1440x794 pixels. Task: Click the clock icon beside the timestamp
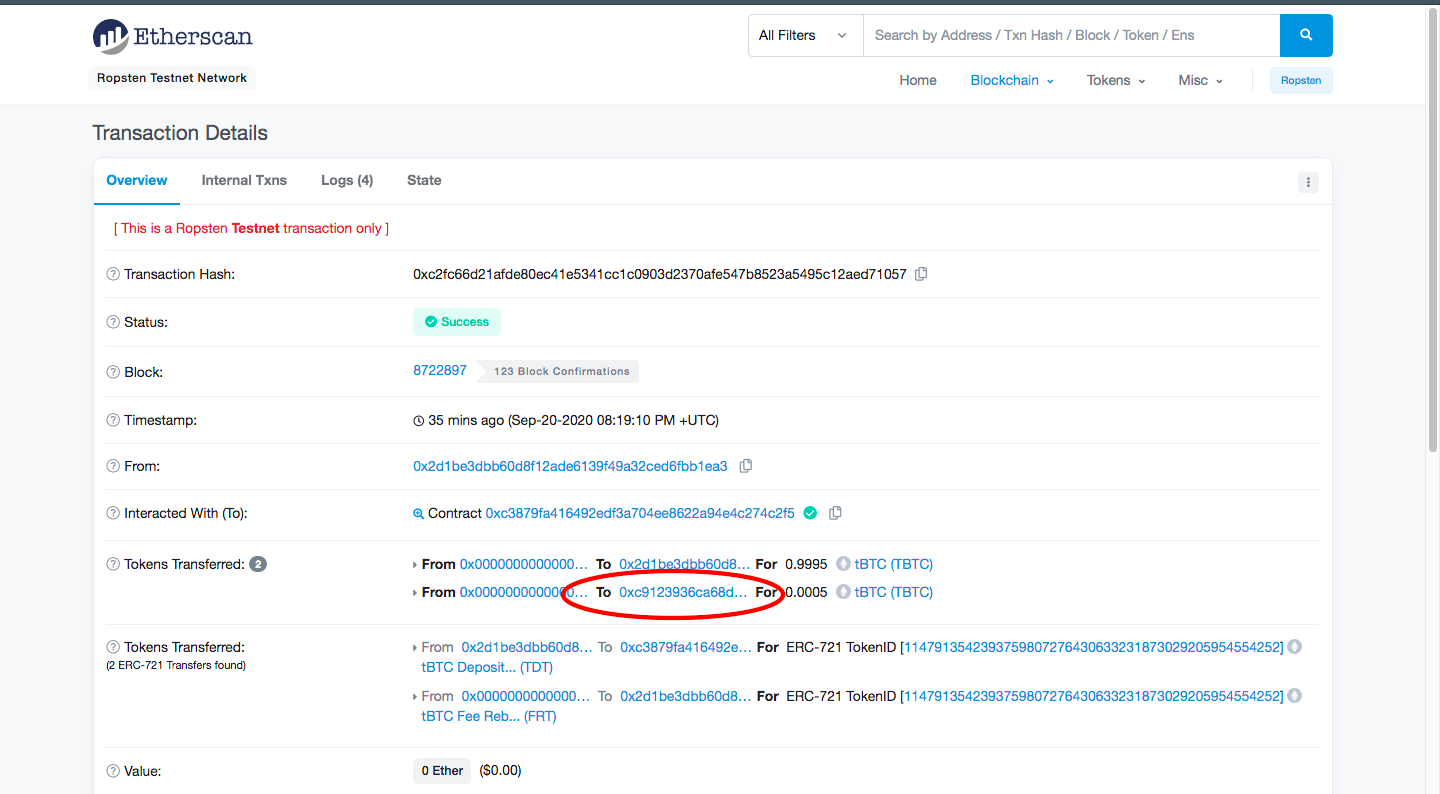(419, 421)
